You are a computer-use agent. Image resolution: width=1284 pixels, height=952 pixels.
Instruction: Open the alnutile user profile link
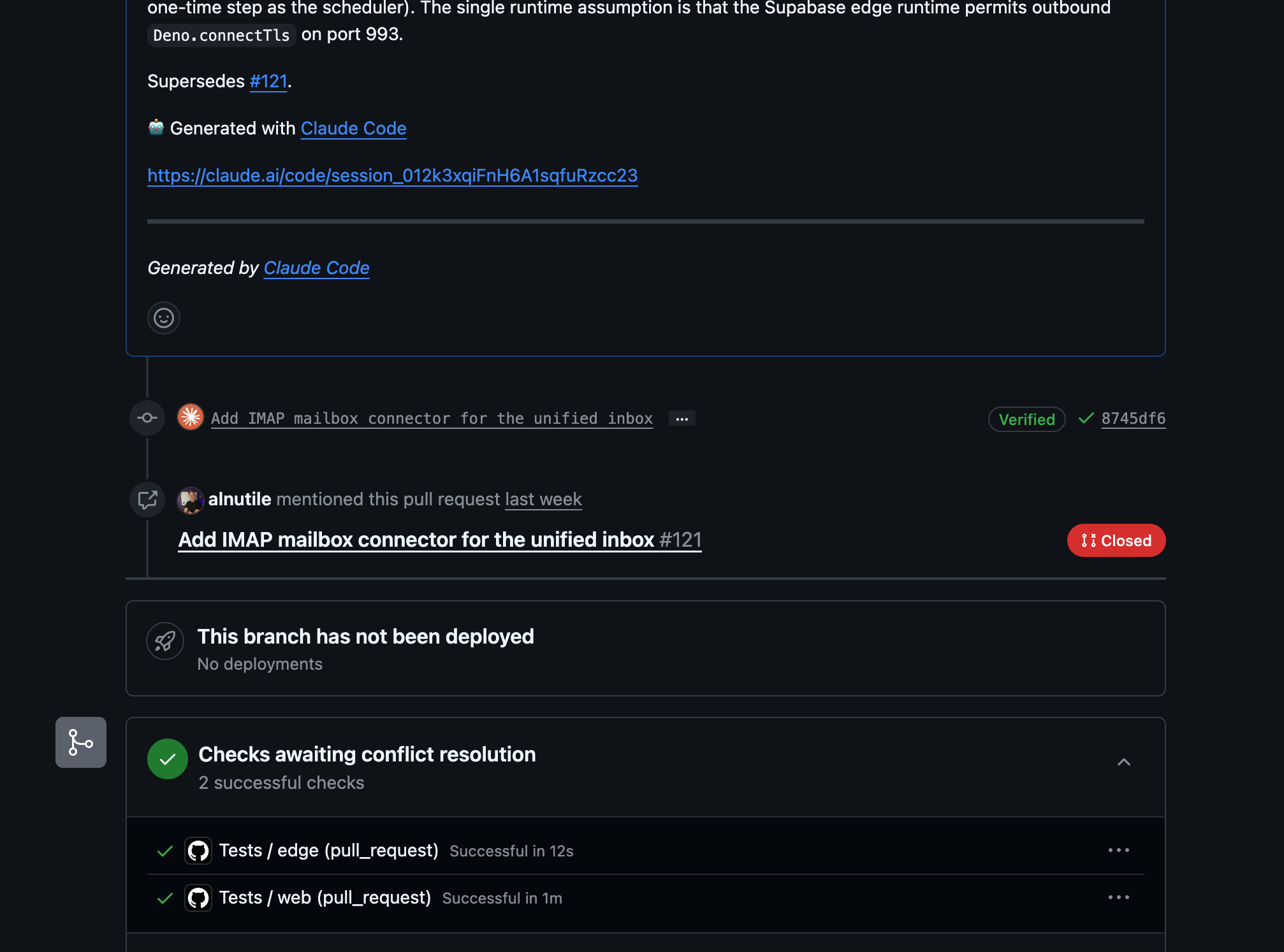240,499
